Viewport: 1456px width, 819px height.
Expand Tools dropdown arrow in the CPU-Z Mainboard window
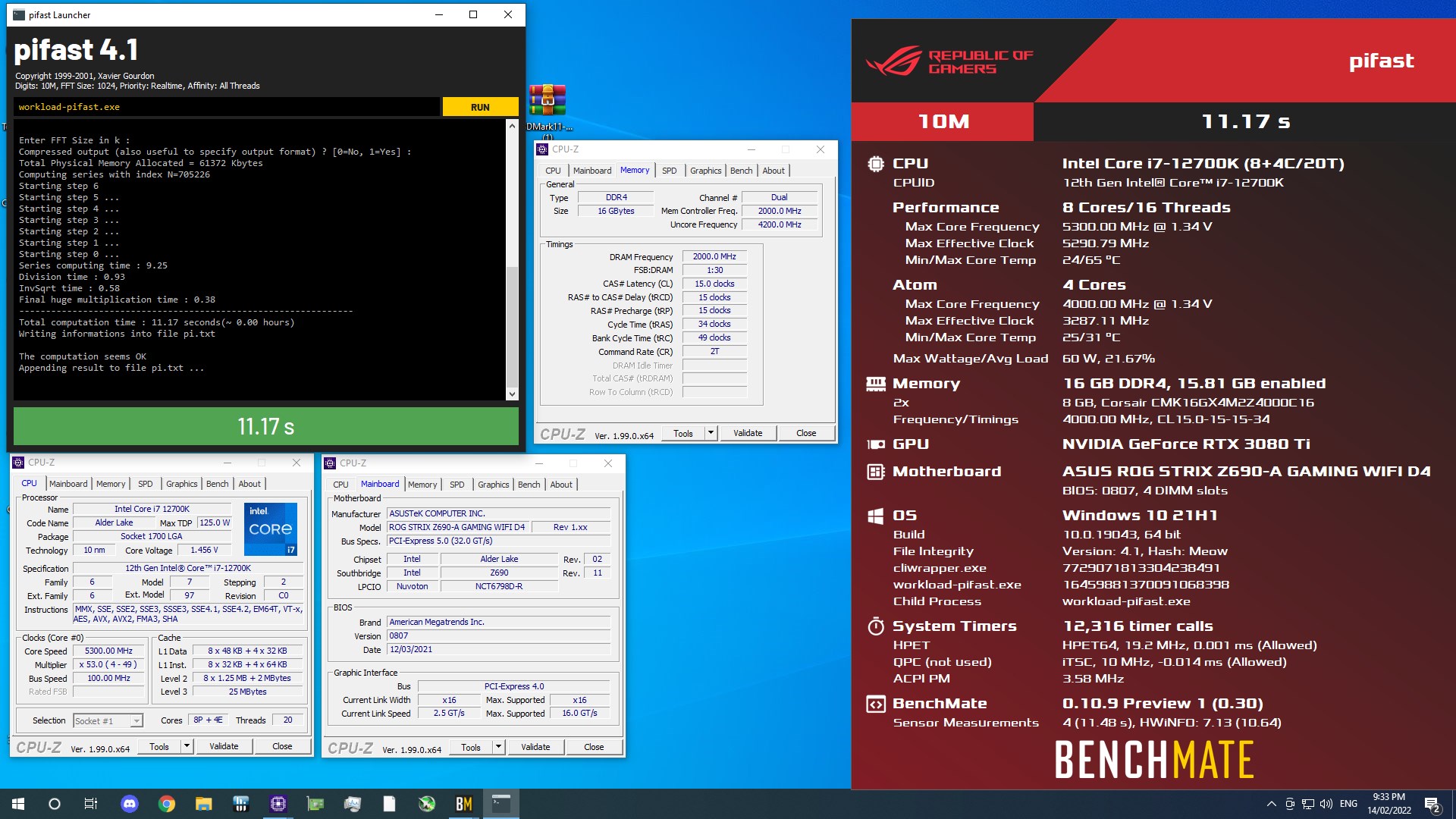point(498,747)
